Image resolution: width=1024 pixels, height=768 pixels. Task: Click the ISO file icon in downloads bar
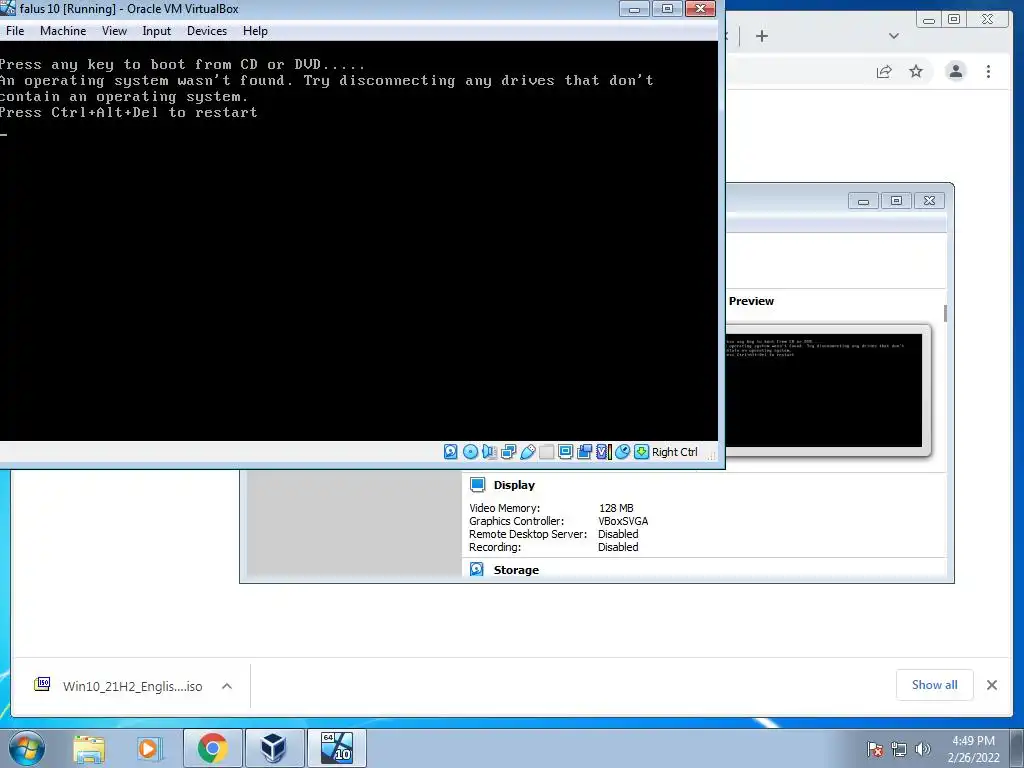(42, 684)
